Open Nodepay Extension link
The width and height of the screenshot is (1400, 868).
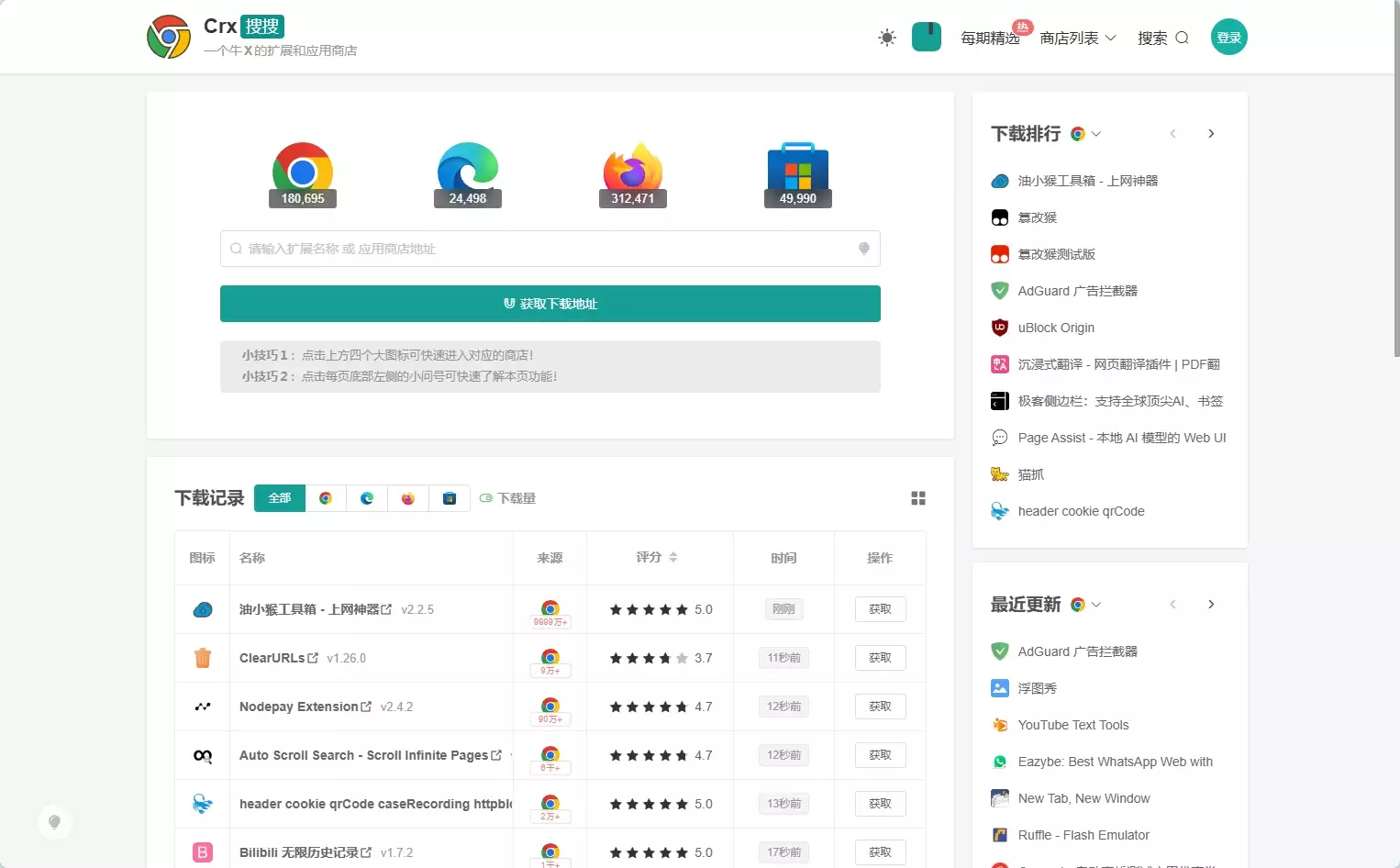[306, 707]
